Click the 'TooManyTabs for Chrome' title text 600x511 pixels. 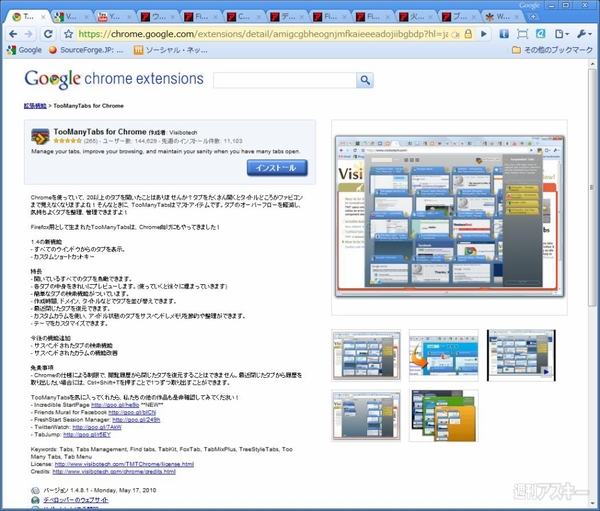pos(100,132)
